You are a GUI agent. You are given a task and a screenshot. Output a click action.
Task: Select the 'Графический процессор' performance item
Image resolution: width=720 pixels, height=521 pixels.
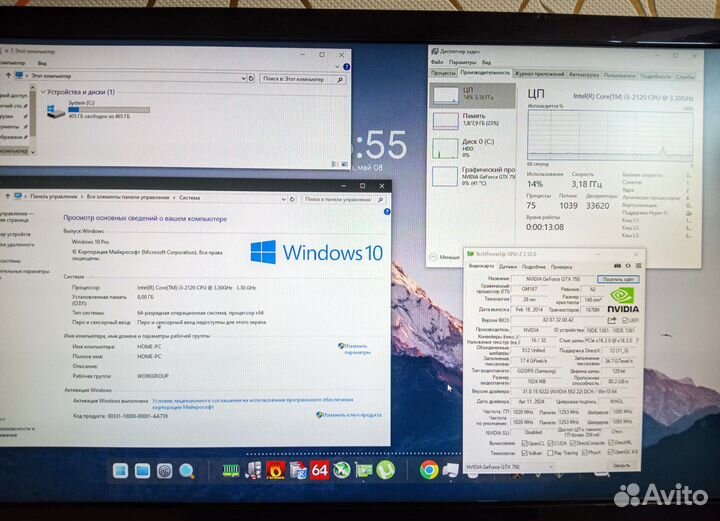(x=473, y=176)
